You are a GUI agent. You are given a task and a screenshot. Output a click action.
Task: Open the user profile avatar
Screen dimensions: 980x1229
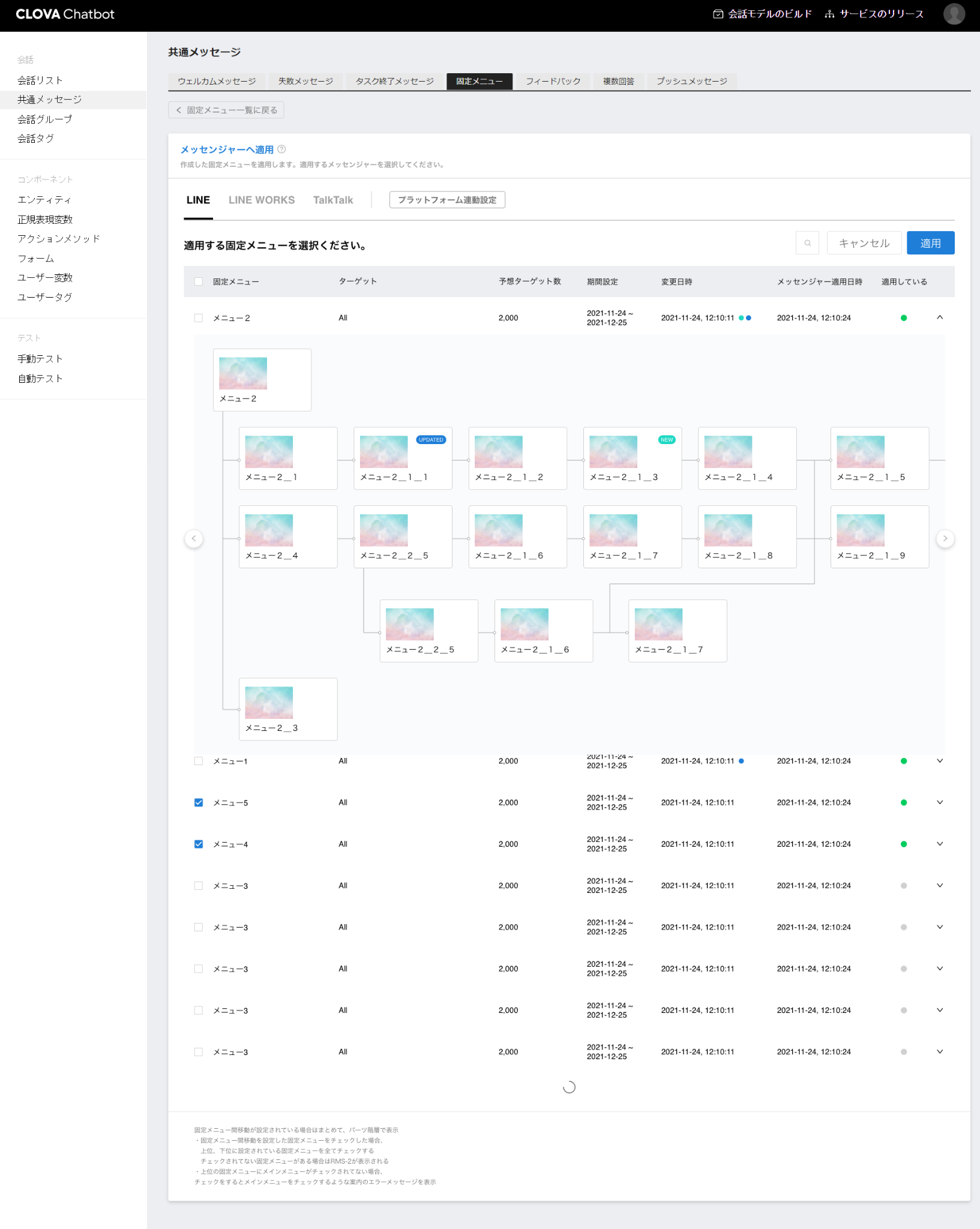pyautogui.click(x=954, y=14)
